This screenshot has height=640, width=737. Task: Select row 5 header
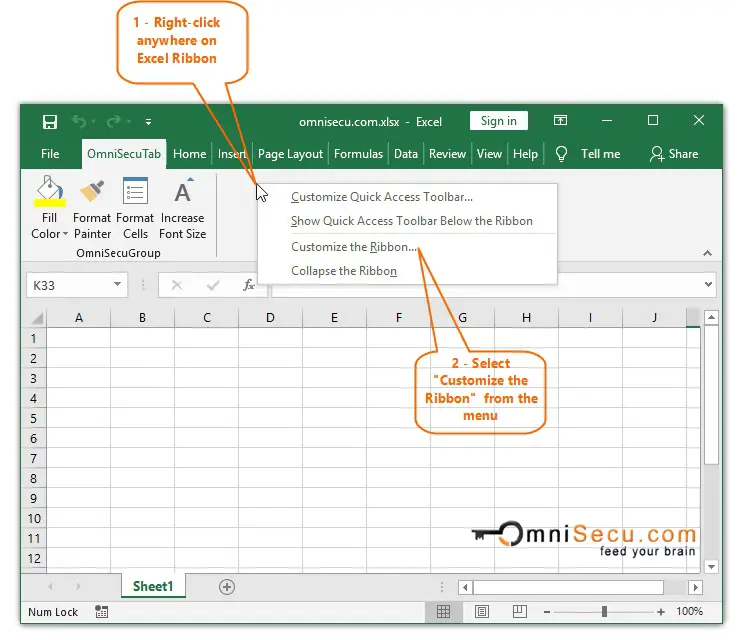[34, 418]
